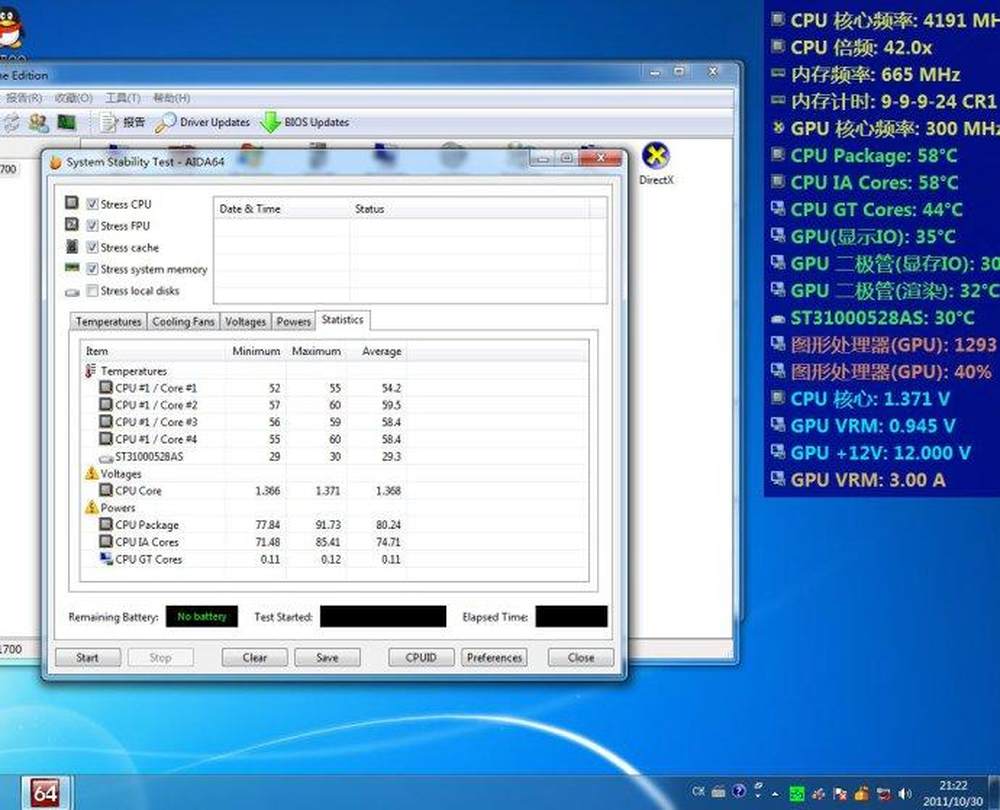Click the Temperatures thermometer icon

(91, 371)
